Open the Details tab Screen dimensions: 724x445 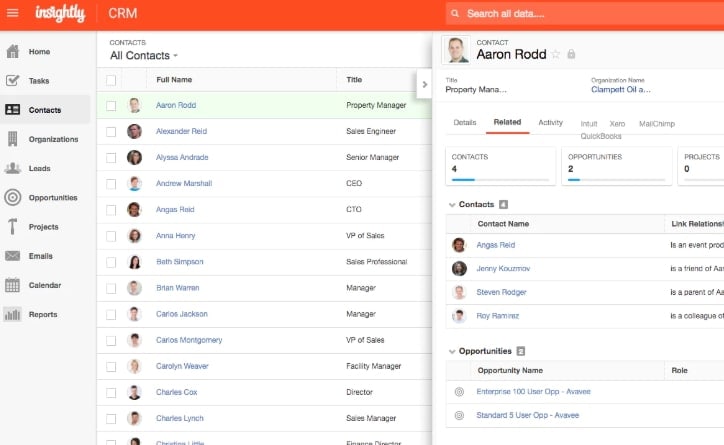(465, 122)
